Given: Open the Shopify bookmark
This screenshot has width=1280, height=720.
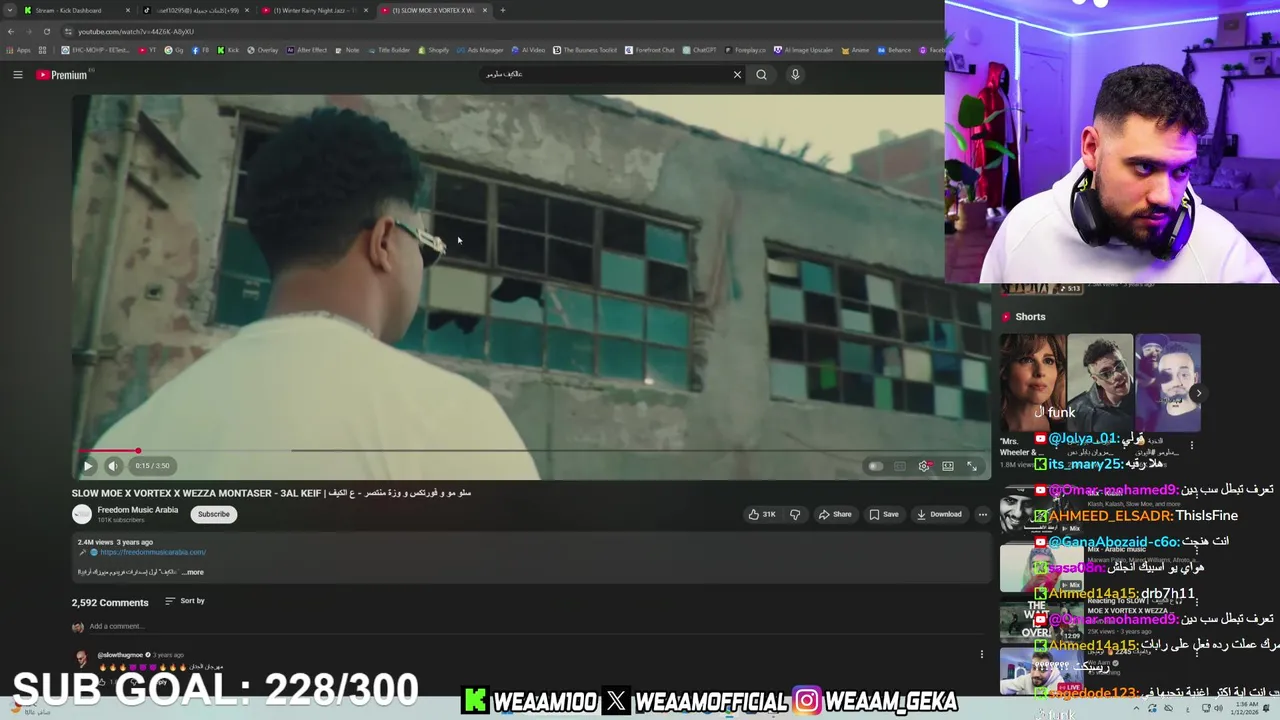Looking at the screenshot, I should (434, 50).
